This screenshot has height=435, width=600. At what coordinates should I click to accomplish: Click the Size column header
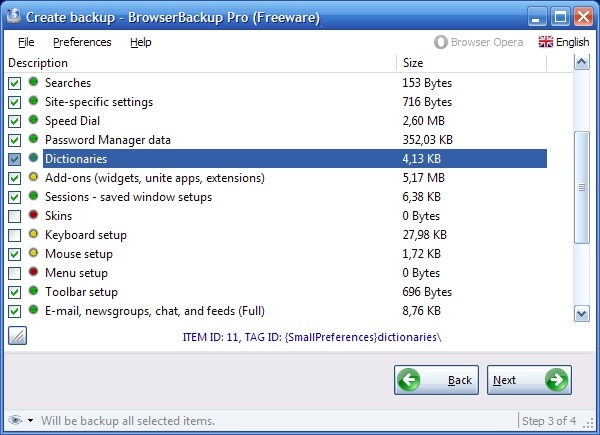coord(472,63)
